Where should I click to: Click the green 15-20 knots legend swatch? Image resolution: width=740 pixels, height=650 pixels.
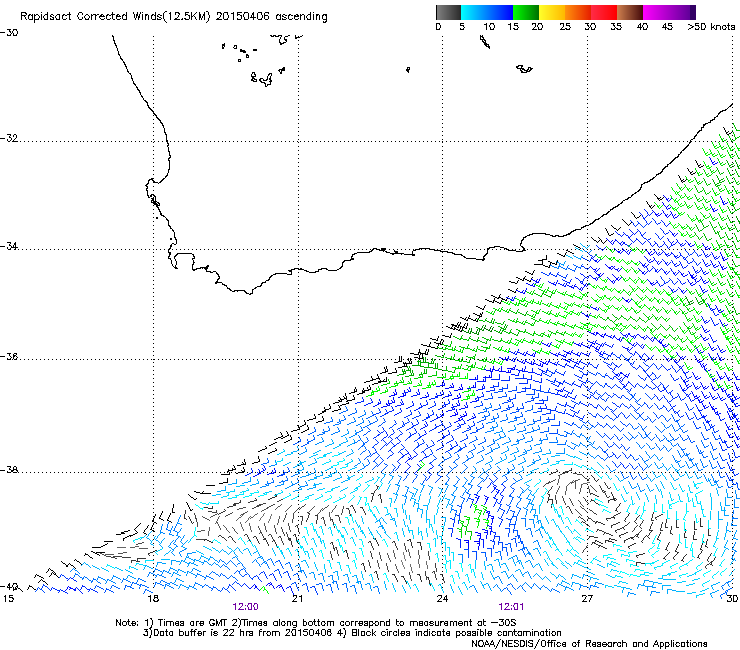point(526,12)
